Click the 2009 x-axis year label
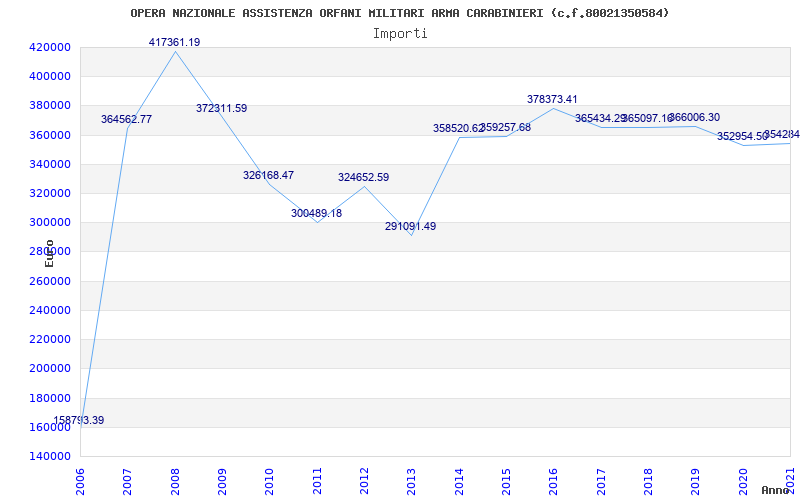This screenshot has height=500, width=800. [x=222, y=482]
